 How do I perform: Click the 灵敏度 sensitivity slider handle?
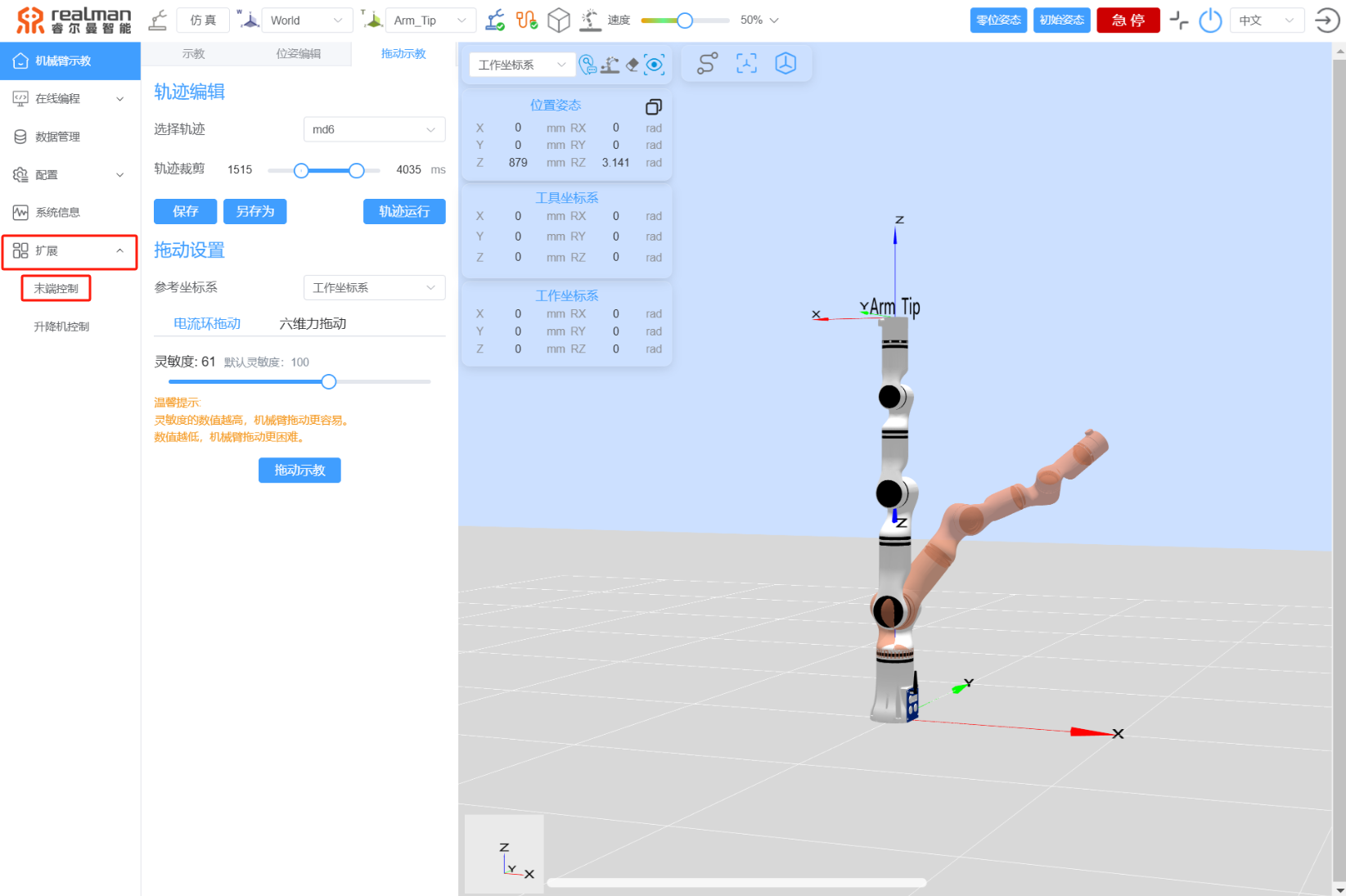click(x=329, y=381)
